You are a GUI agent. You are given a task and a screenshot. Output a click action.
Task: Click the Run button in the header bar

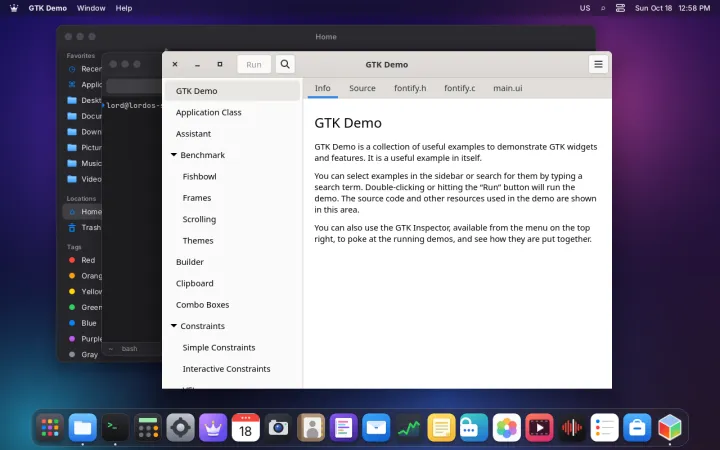254,64
